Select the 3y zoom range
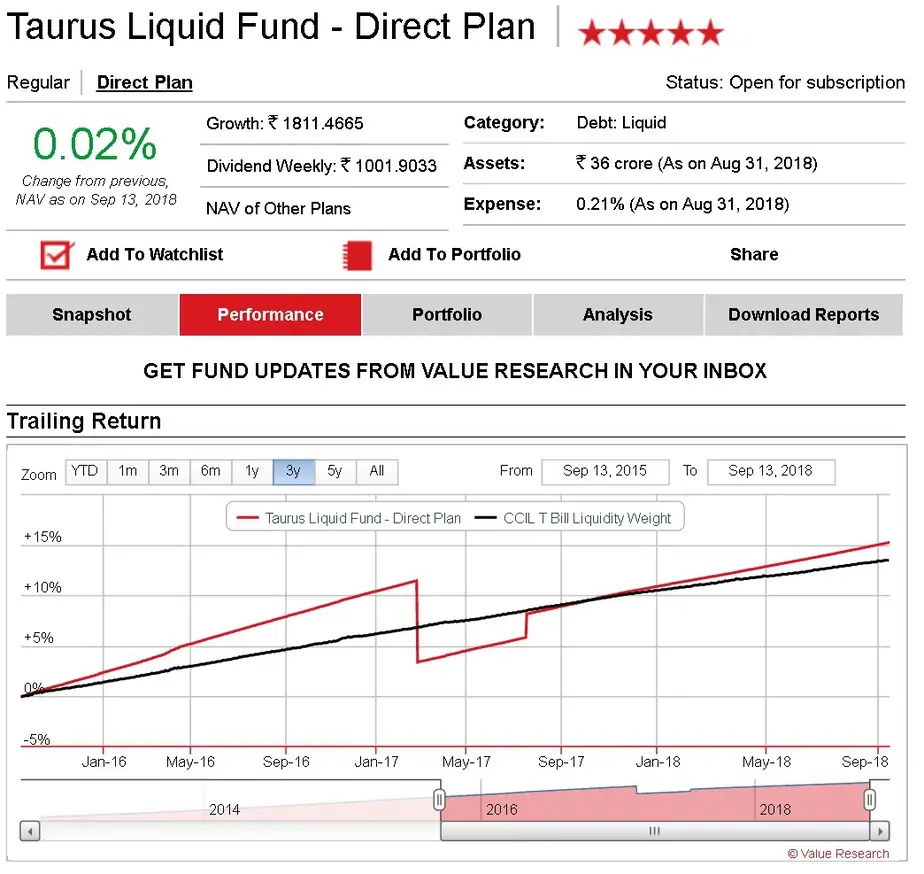924x874 pixels. pos(294,472)
